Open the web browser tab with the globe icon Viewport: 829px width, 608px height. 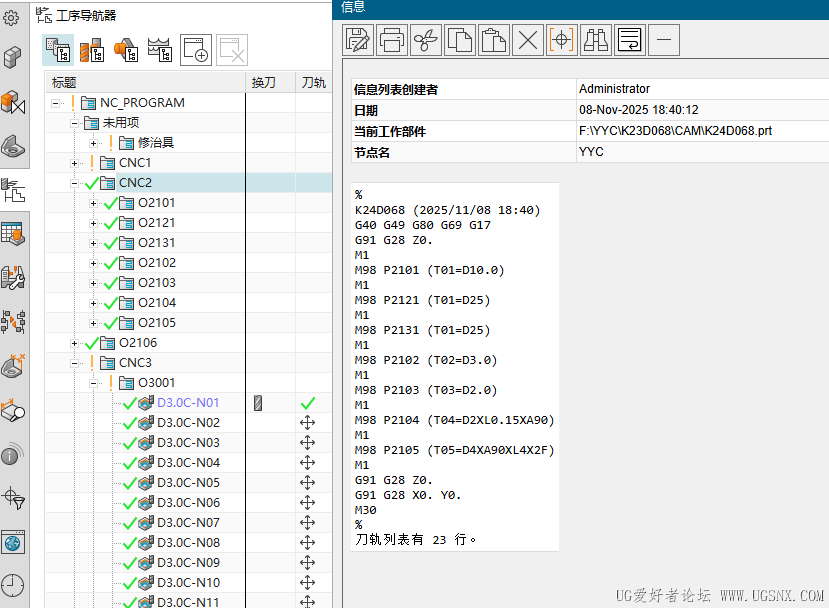(x=15, y=543)
